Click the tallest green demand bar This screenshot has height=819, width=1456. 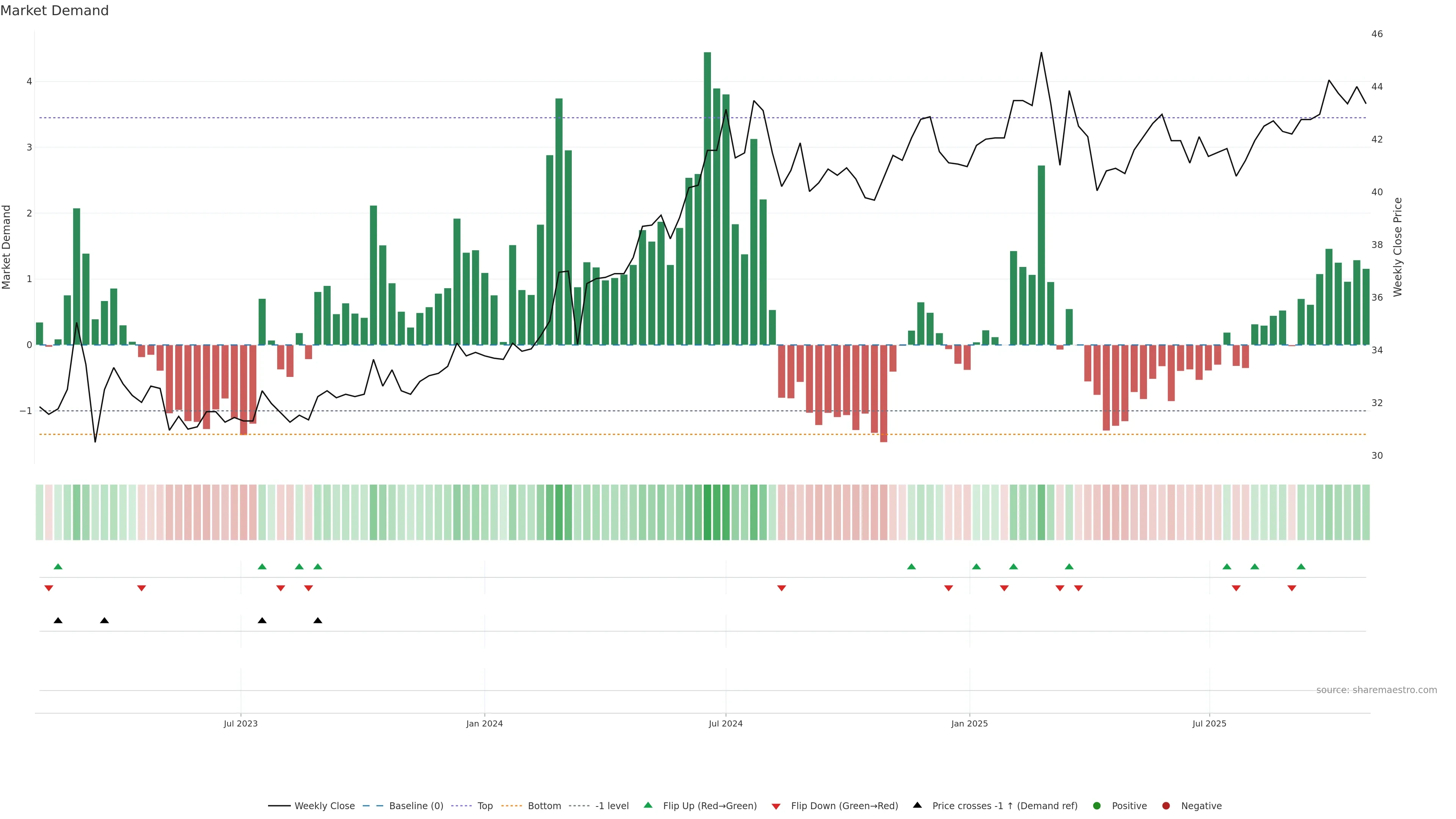[x=707, y=198]
